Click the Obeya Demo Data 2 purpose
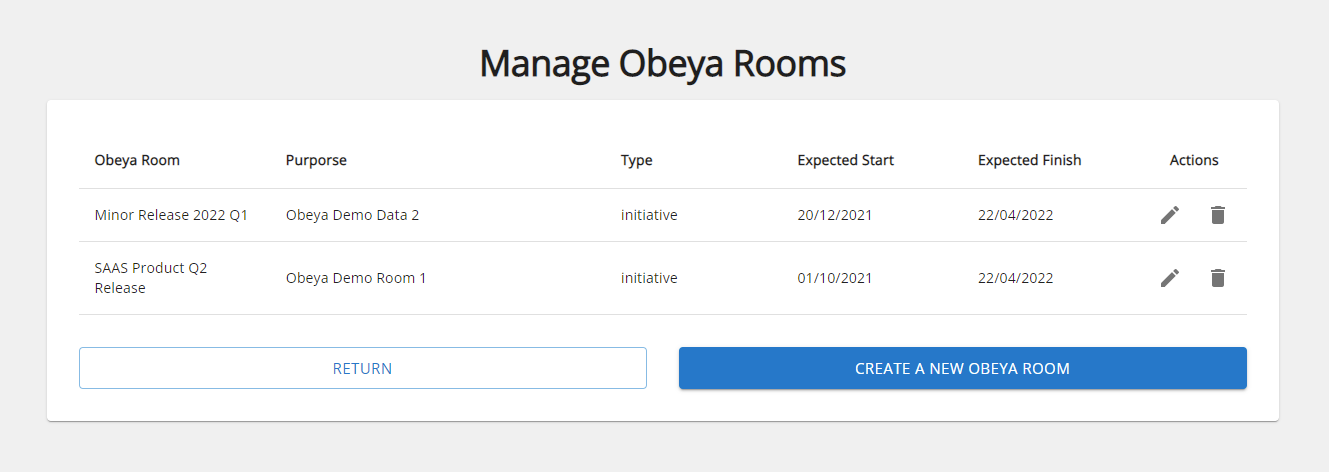Image resolution: width=1329 pixels, height=472 pixels. pos(352,215)
